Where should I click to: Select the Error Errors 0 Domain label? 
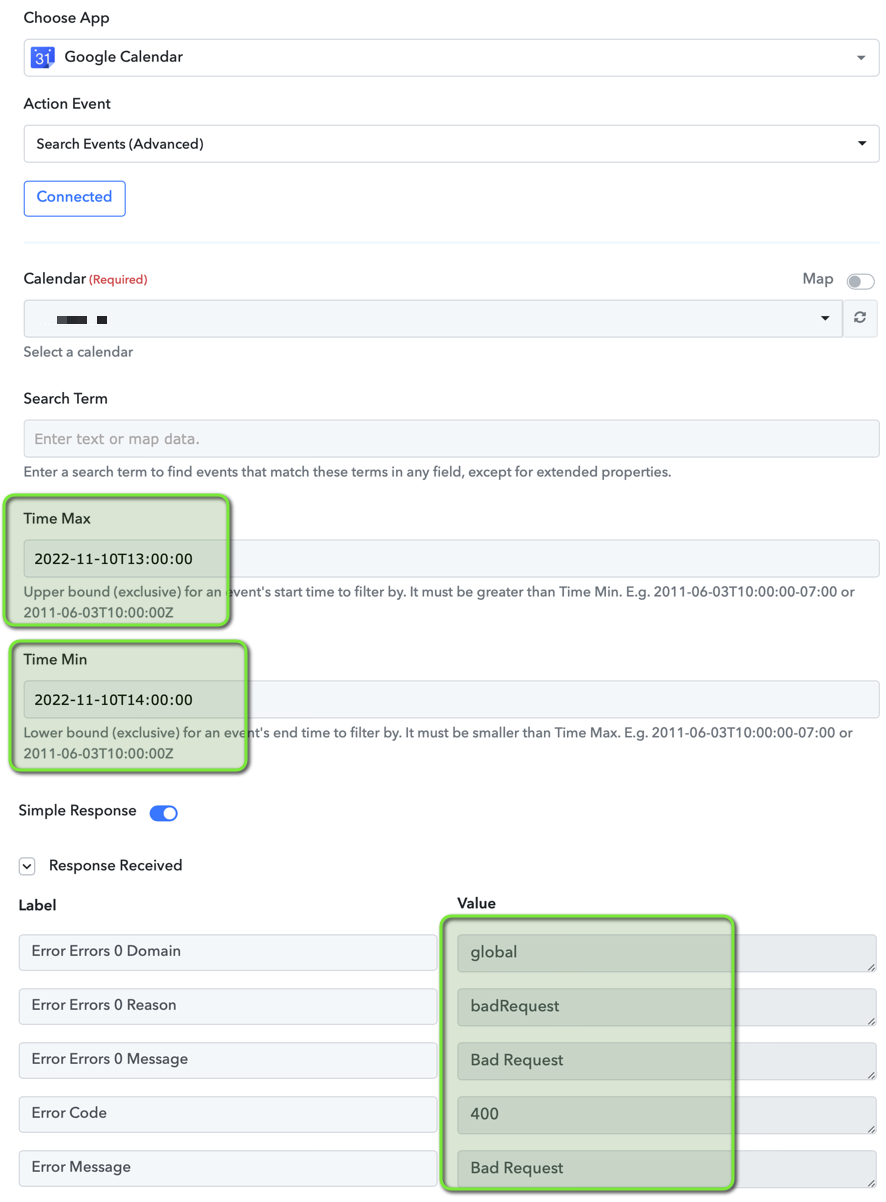click(228, 952)
